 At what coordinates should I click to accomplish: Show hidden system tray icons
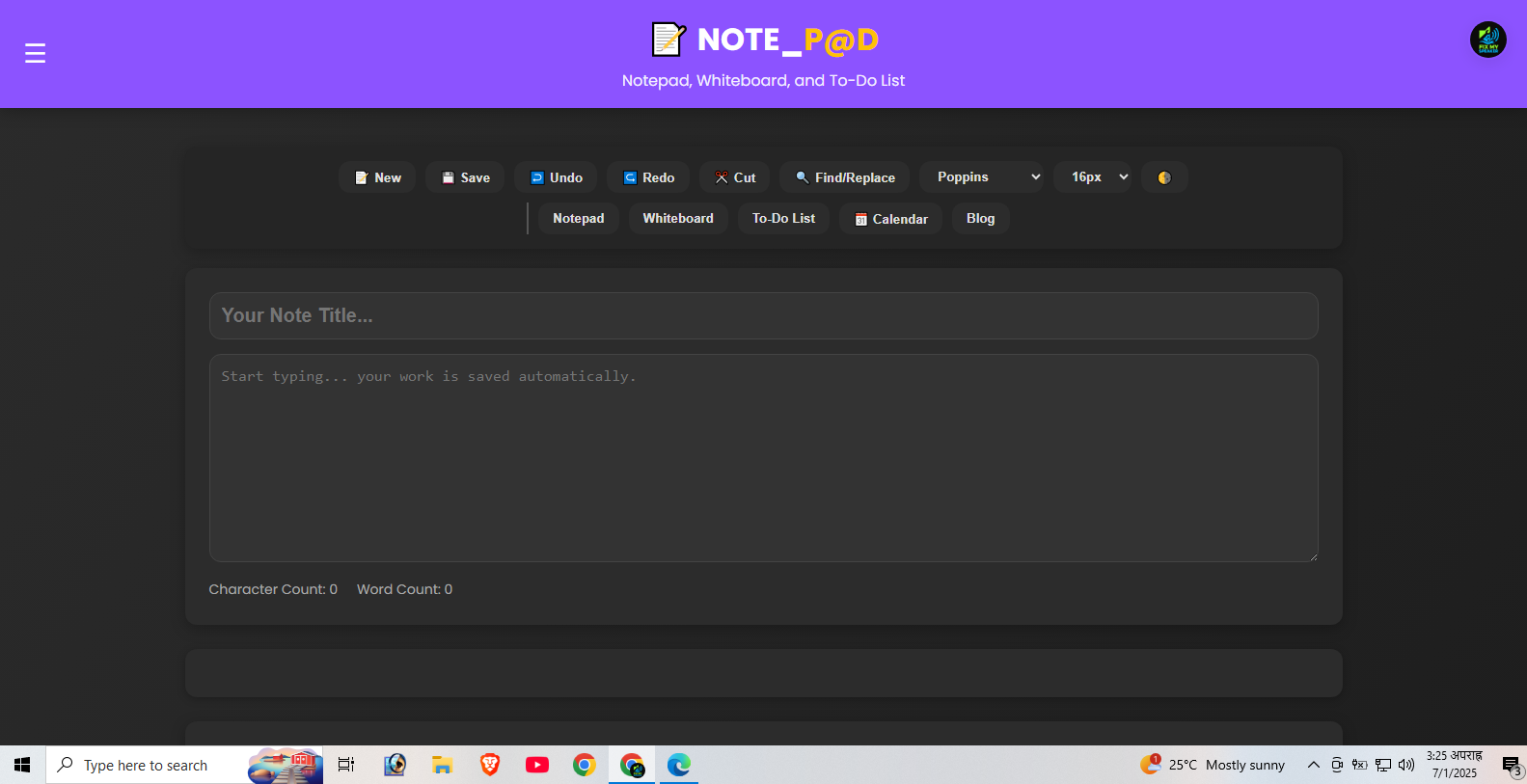pyautogui.click(x=1313, y=765)
